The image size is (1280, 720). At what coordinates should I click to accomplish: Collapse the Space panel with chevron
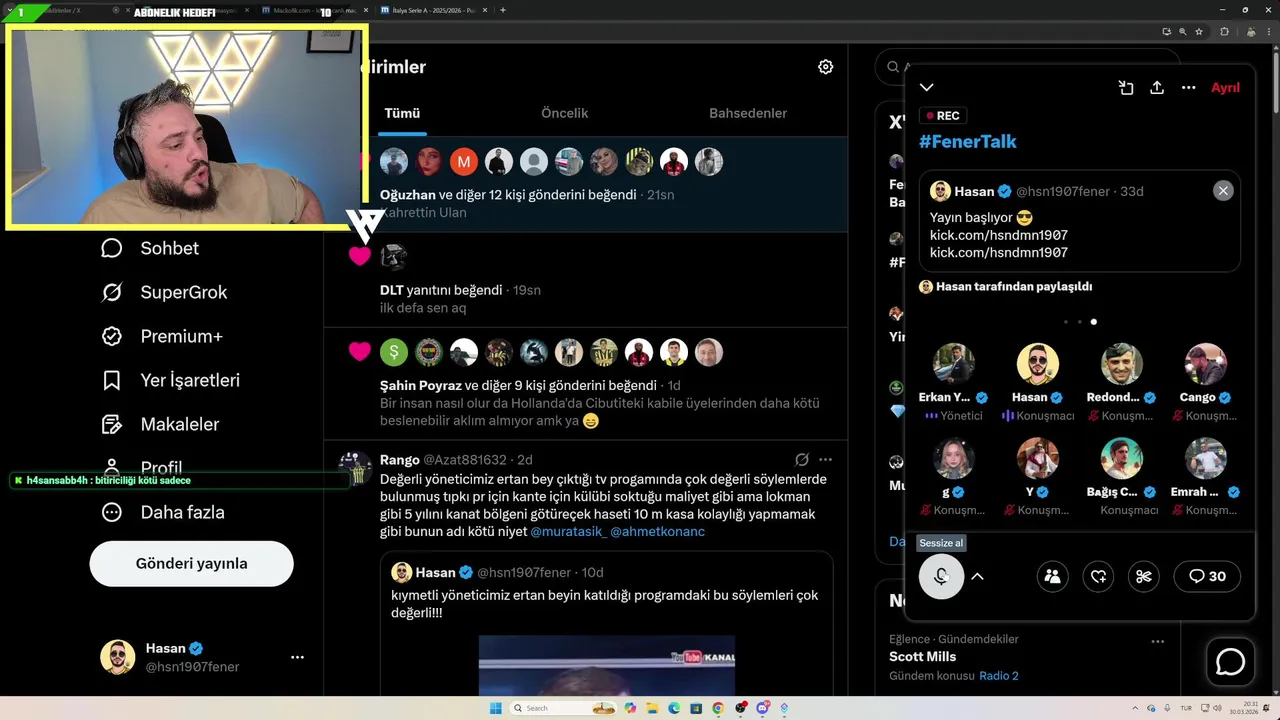(927, 88)
